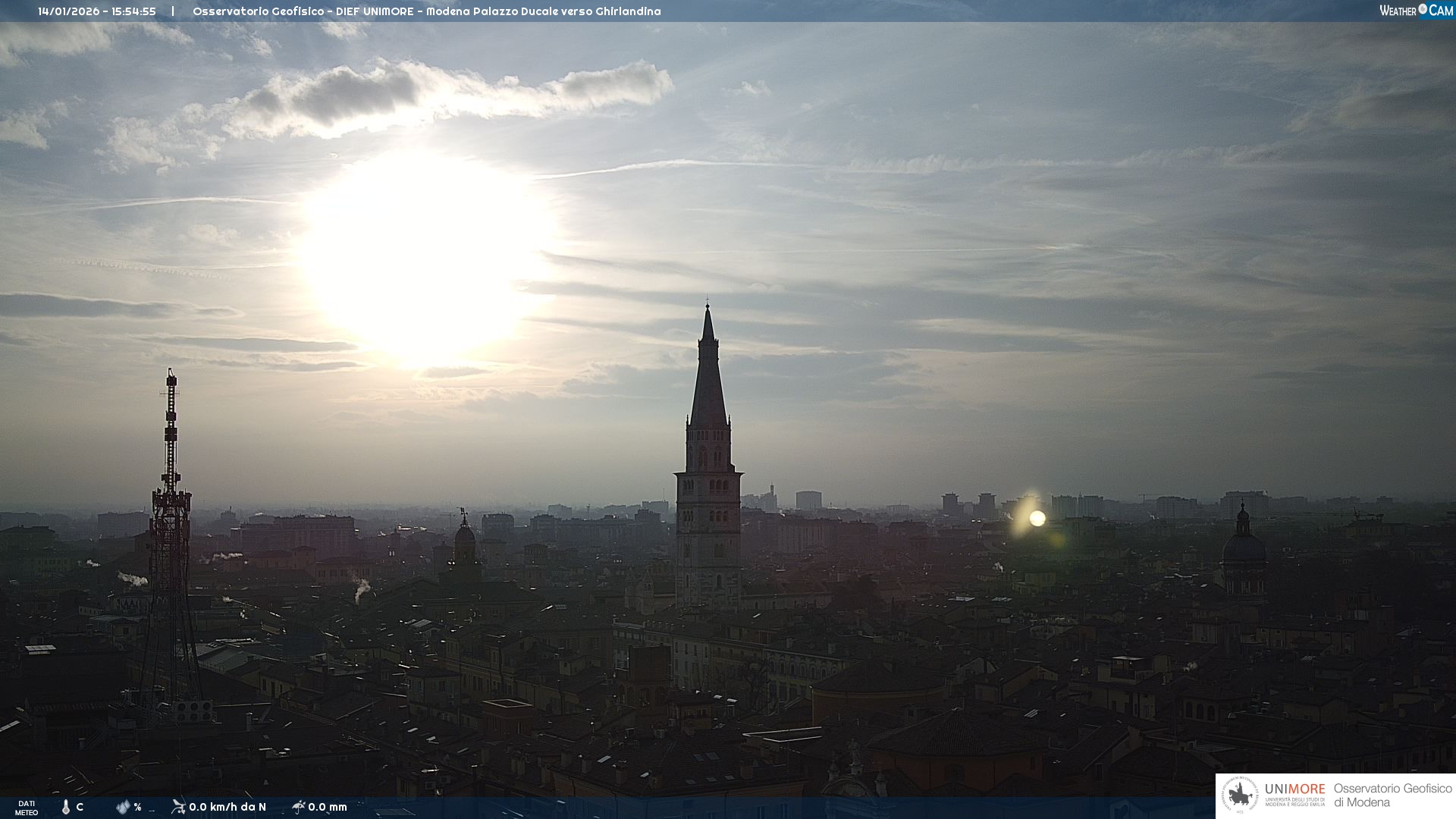This screenshot has width=1456, height=819.
Task: Click the dark church dome on the right
Action: point(1244,548)
